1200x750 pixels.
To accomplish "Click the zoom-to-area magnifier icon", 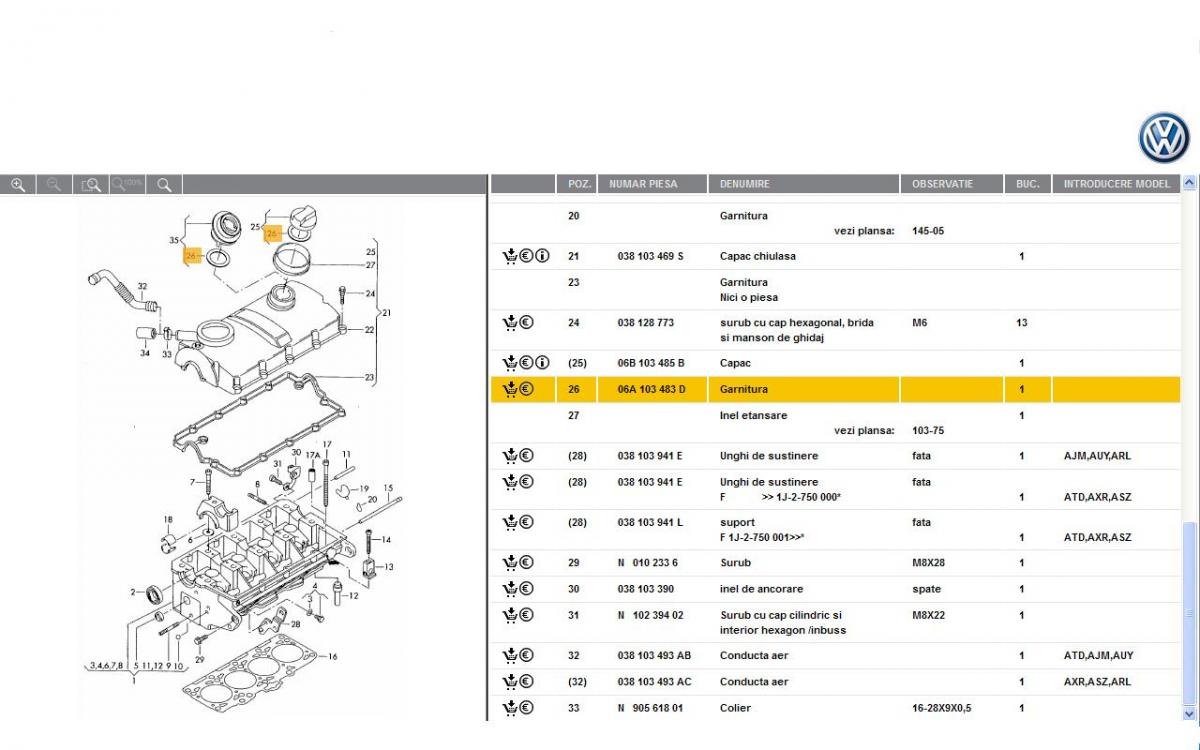I will (91, 185).
